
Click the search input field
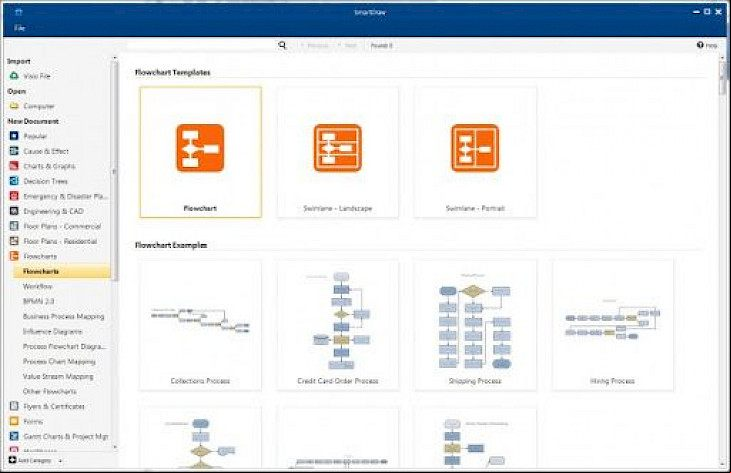(x=201, y=45)
